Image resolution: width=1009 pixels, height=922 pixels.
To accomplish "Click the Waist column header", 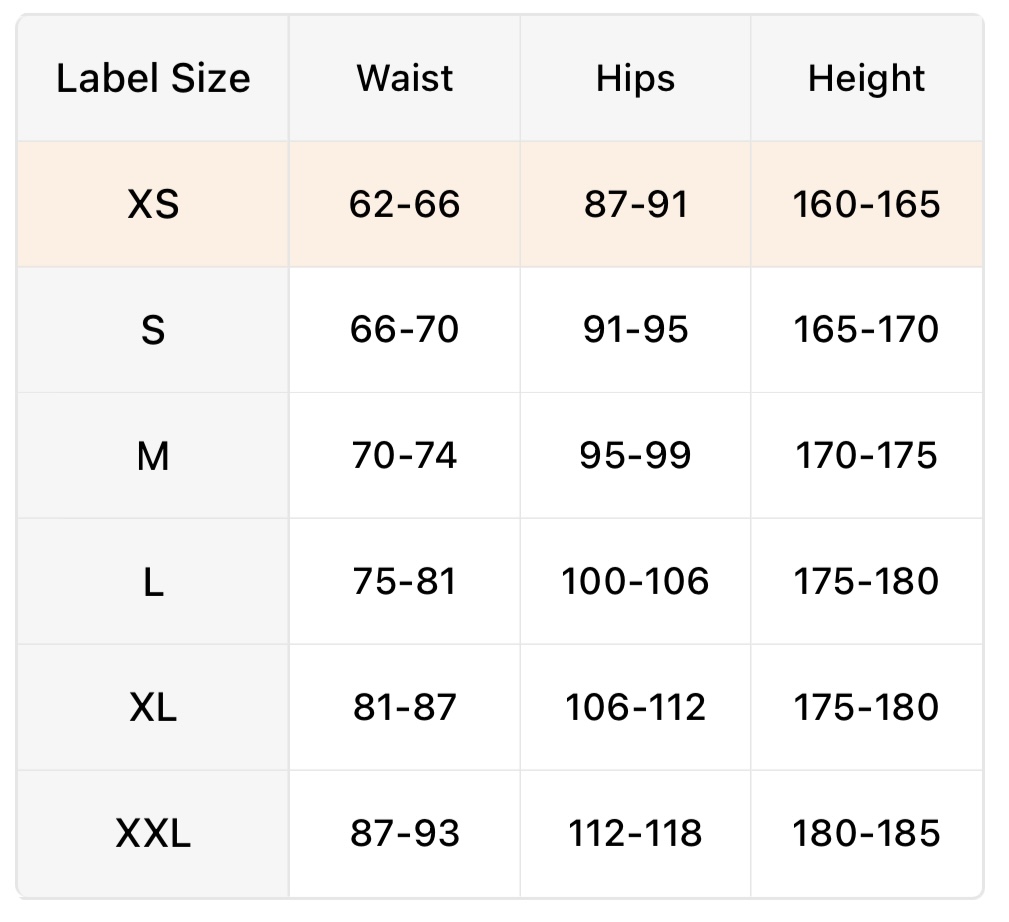I will click(x=405, y=79).
